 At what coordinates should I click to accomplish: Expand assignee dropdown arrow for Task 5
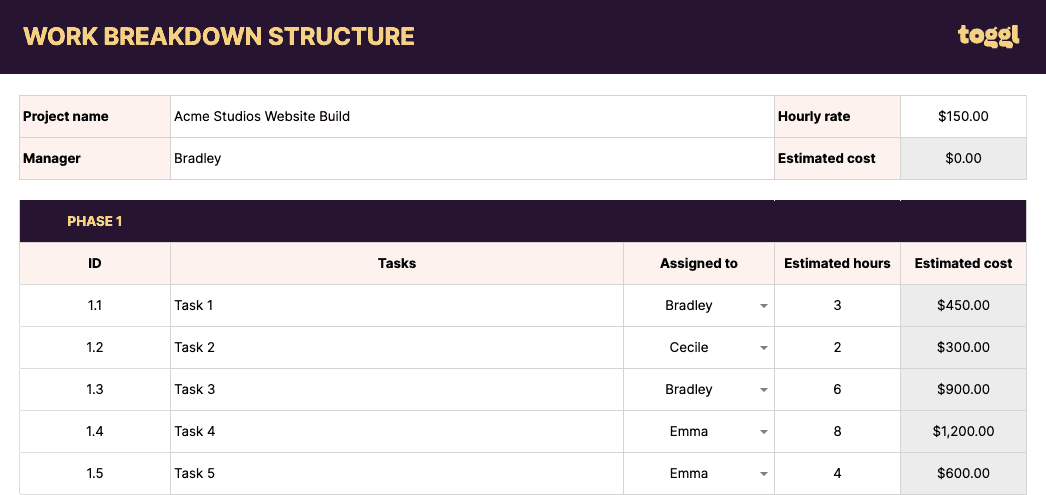764,474
